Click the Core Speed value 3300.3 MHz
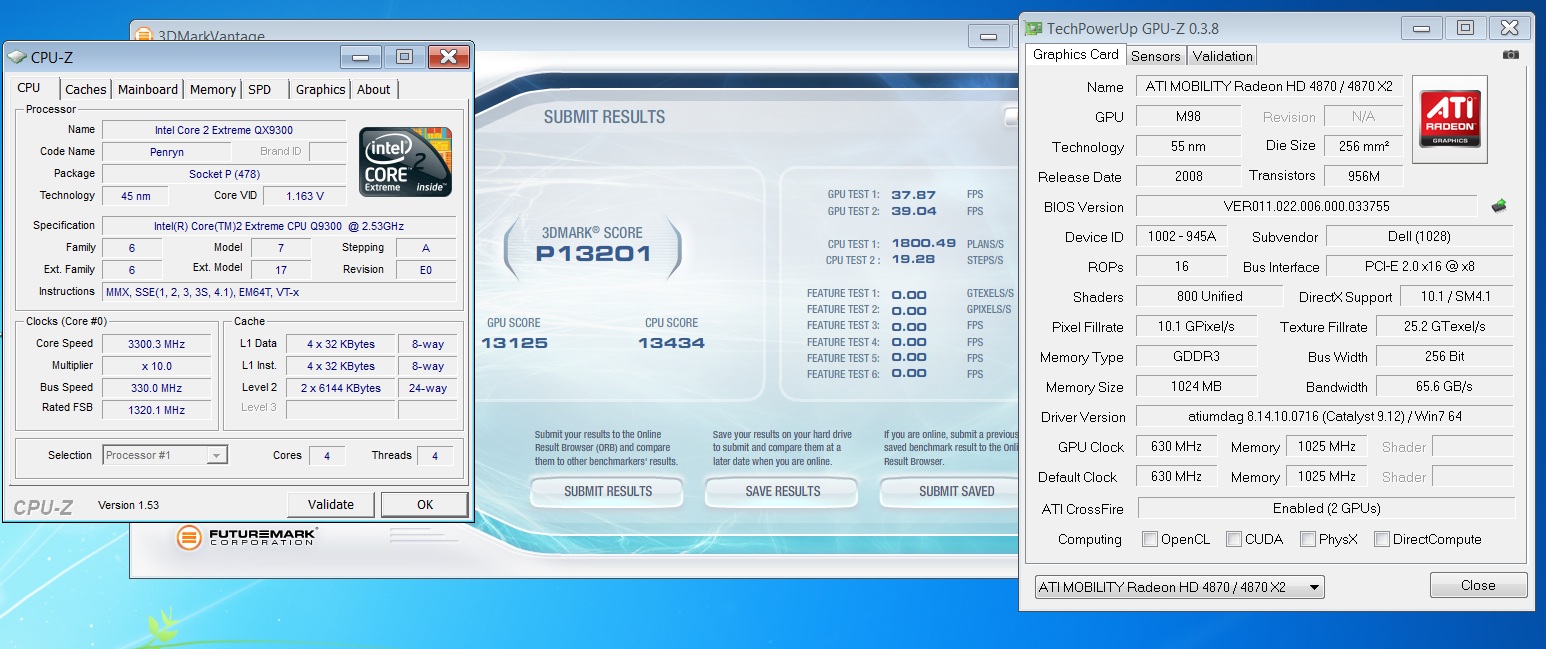 (x=154, y=344)
